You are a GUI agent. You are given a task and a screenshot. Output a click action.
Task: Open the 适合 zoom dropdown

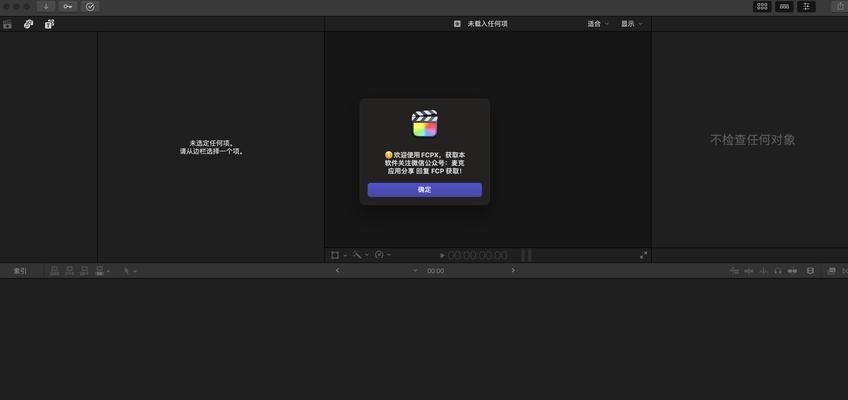point(598,24)
